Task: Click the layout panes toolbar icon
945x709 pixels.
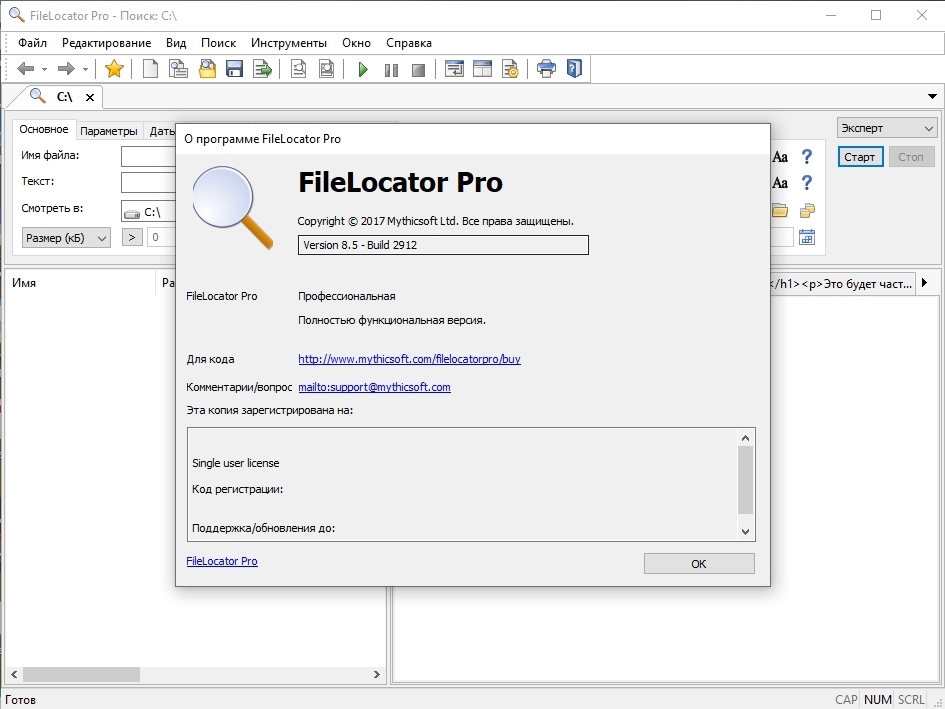Action: tap(482, 69)
